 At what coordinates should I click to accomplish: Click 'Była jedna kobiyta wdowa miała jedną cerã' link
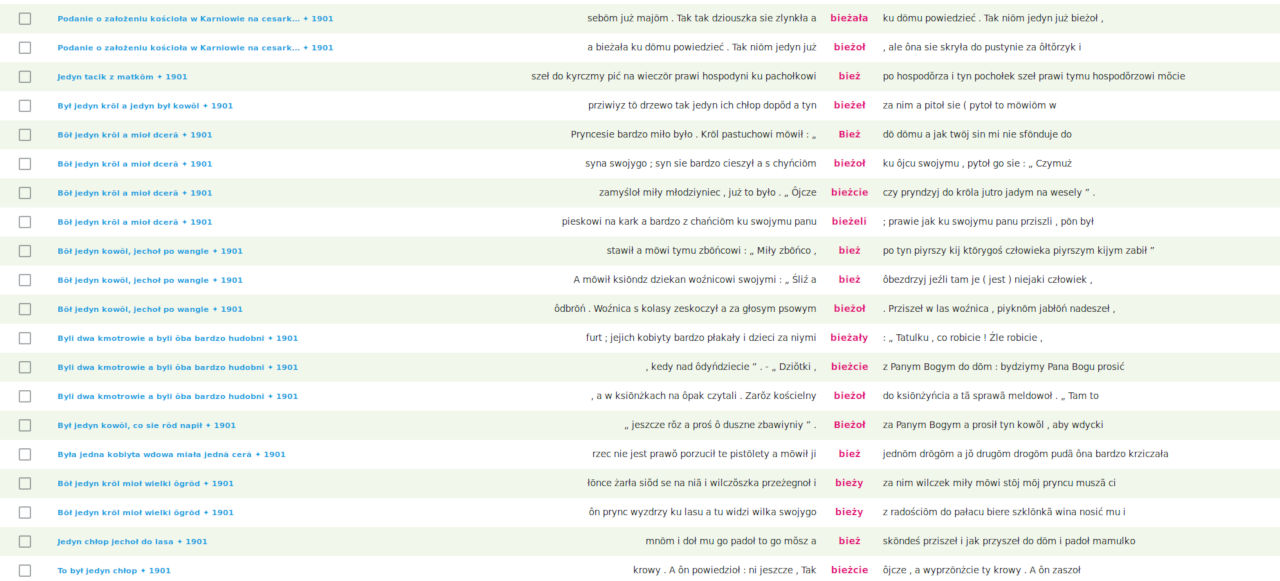171,455
